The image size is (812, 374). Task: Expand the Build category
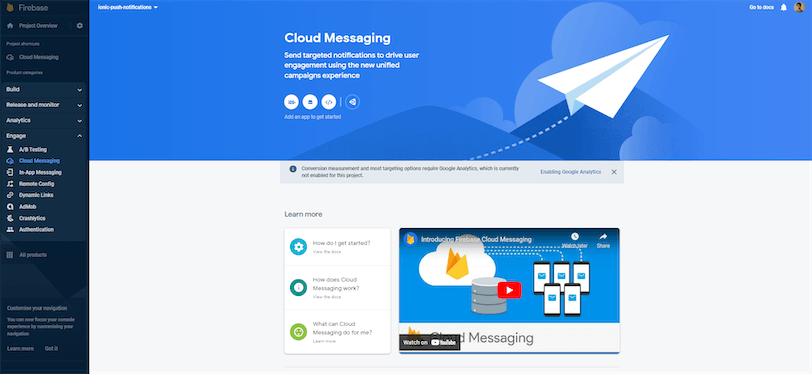coord(44,89)
